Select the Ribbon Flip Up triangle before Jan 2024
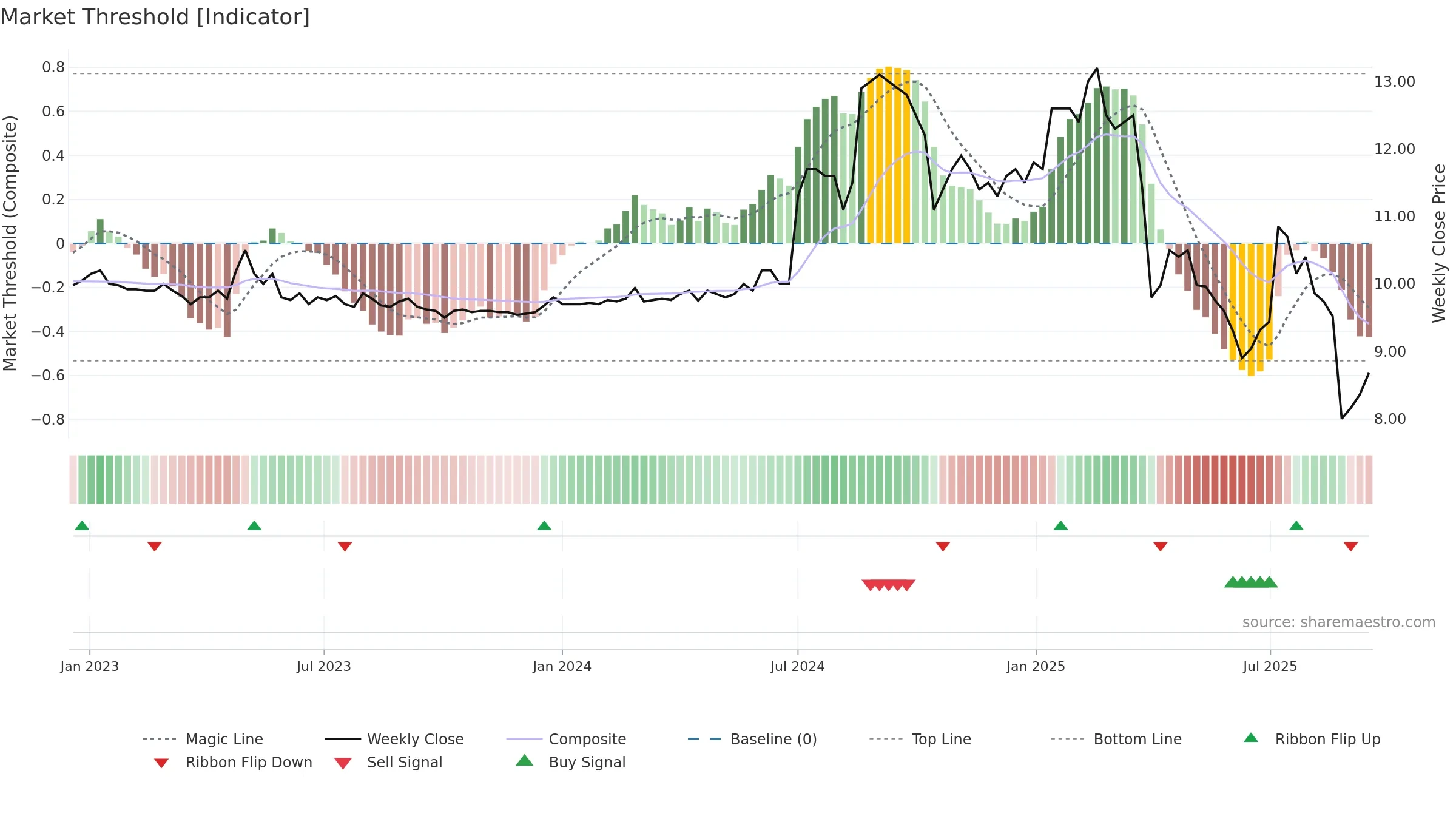This screenshot has height=819, width=1456. pyautogui.click(x=544, y=525)
